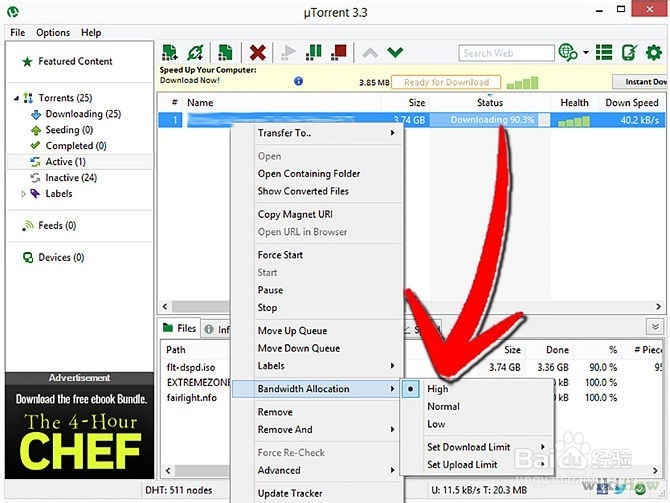Click the red X Remove torrent icon
This screenshot has width=670, height=503.
pyautogui.click(x=258, y=53)
